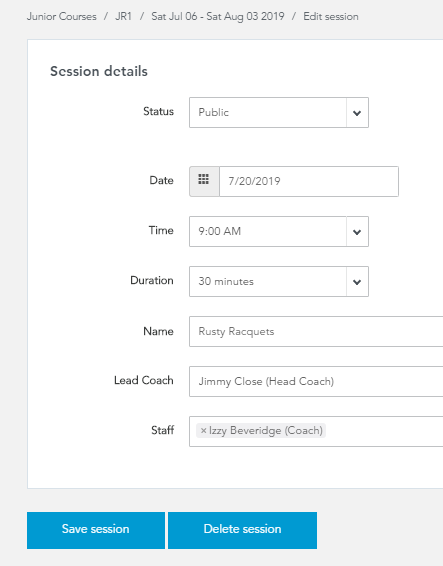The height and width of the screenshot is (566, 443).
Task: Edit the Name field Rusty Racquets
Action: pyautogui.click(x=316, y=332)
